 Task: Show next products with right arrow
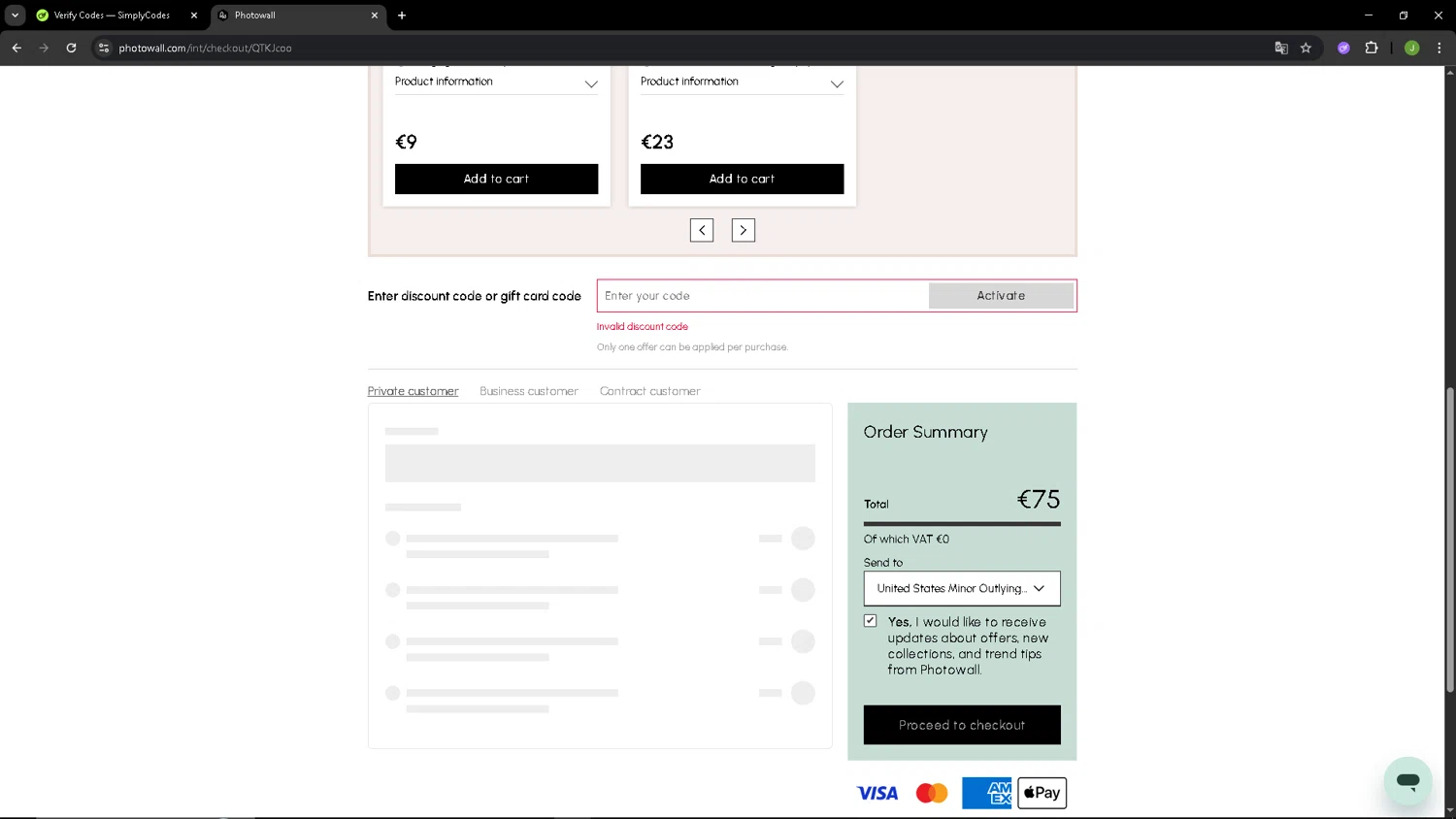[x=744, y=230]
